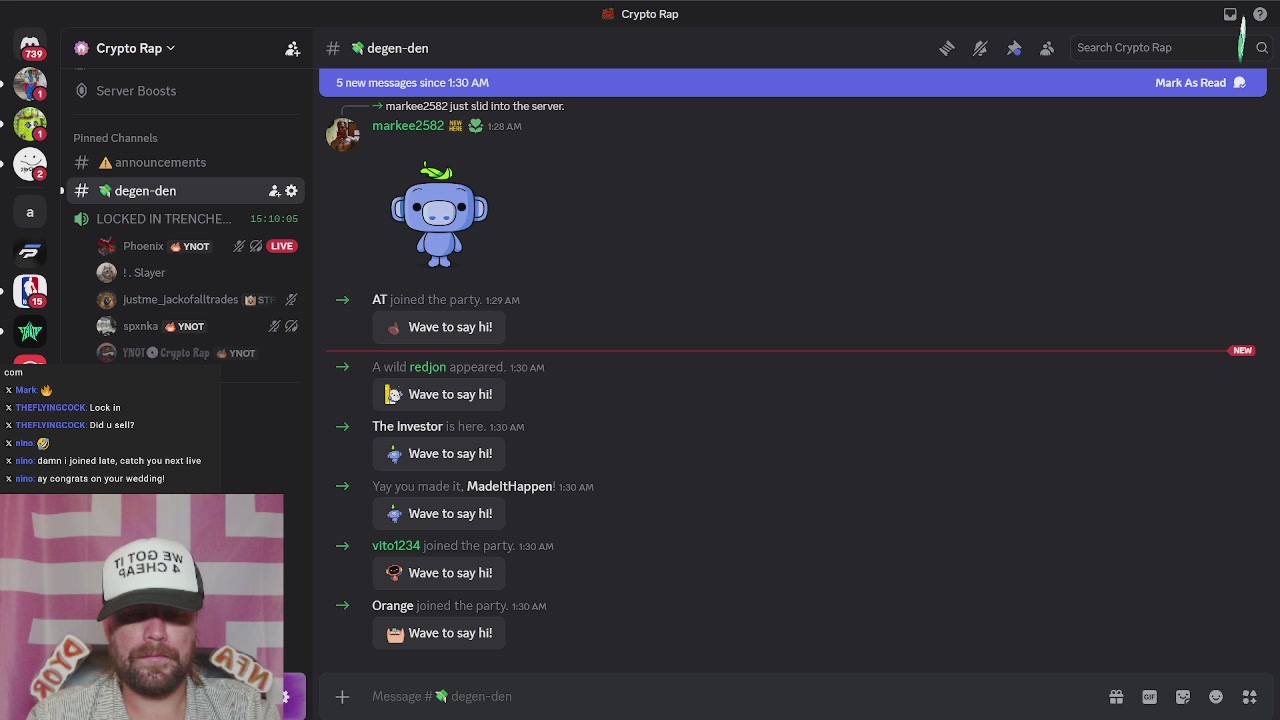The width and height of the screenshot is (1280, 720).
Task: Join LOCKED IN TRENCHE... voice channel
Action: (x=185, y=219)
